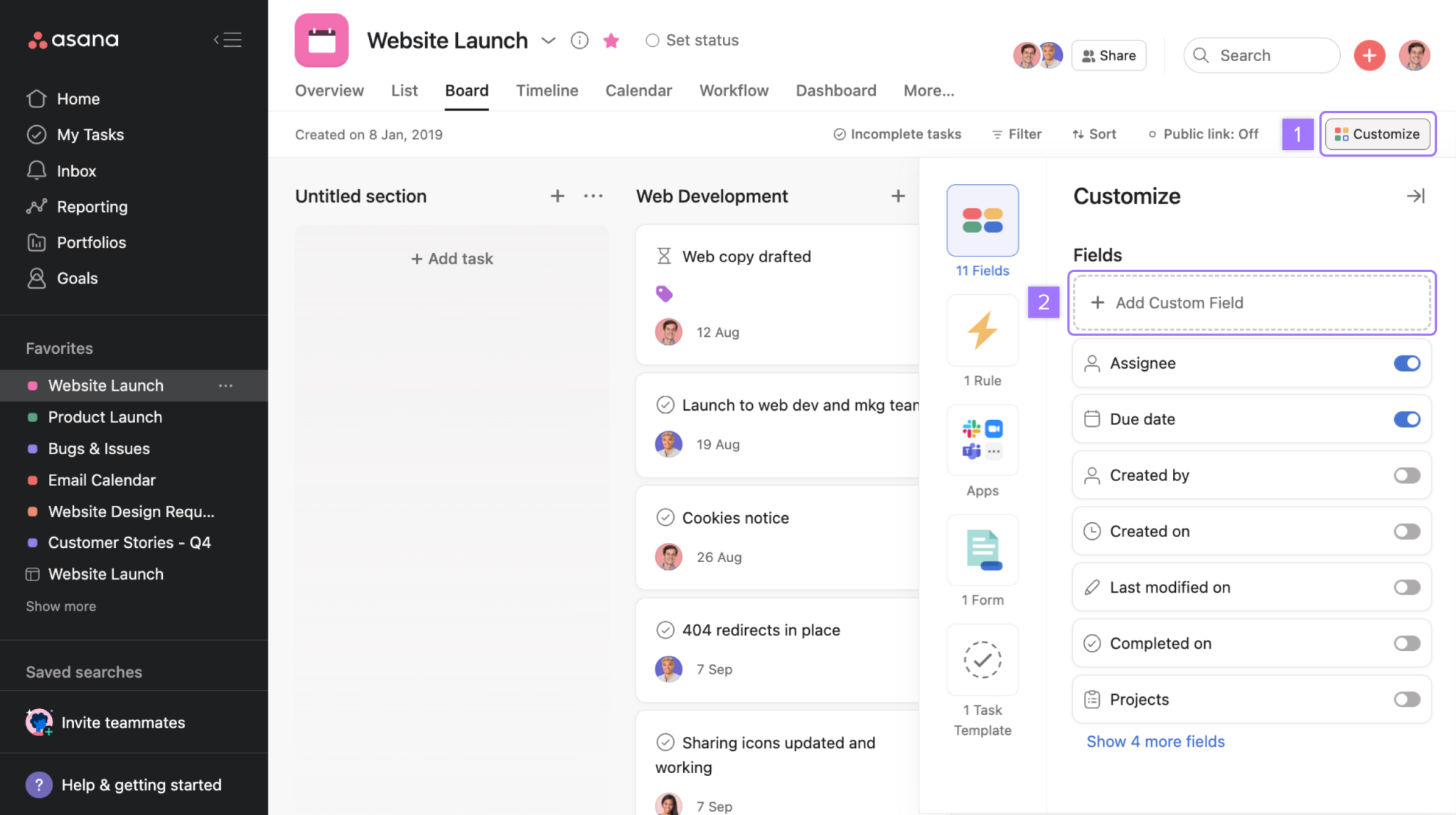Open the Sort options
This screenshot has height=815, width=1456.
pos(1093,134)
